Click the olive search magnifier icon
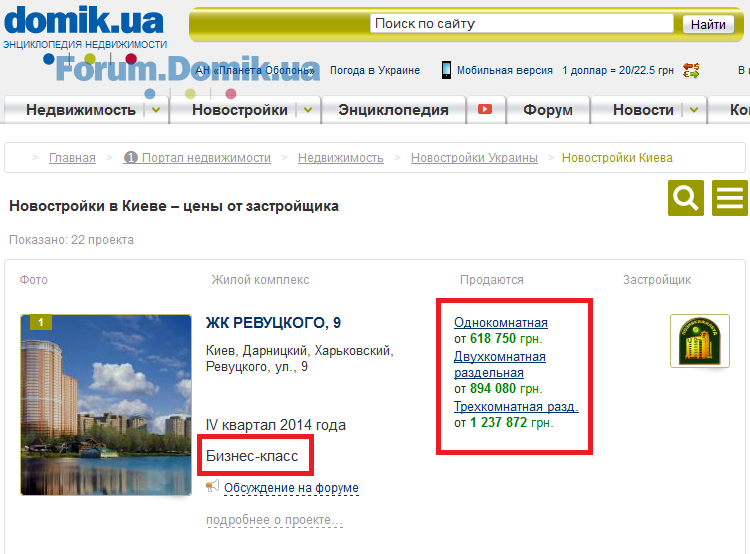The height and width of the screenshot is (554, 750). [685, 198]
